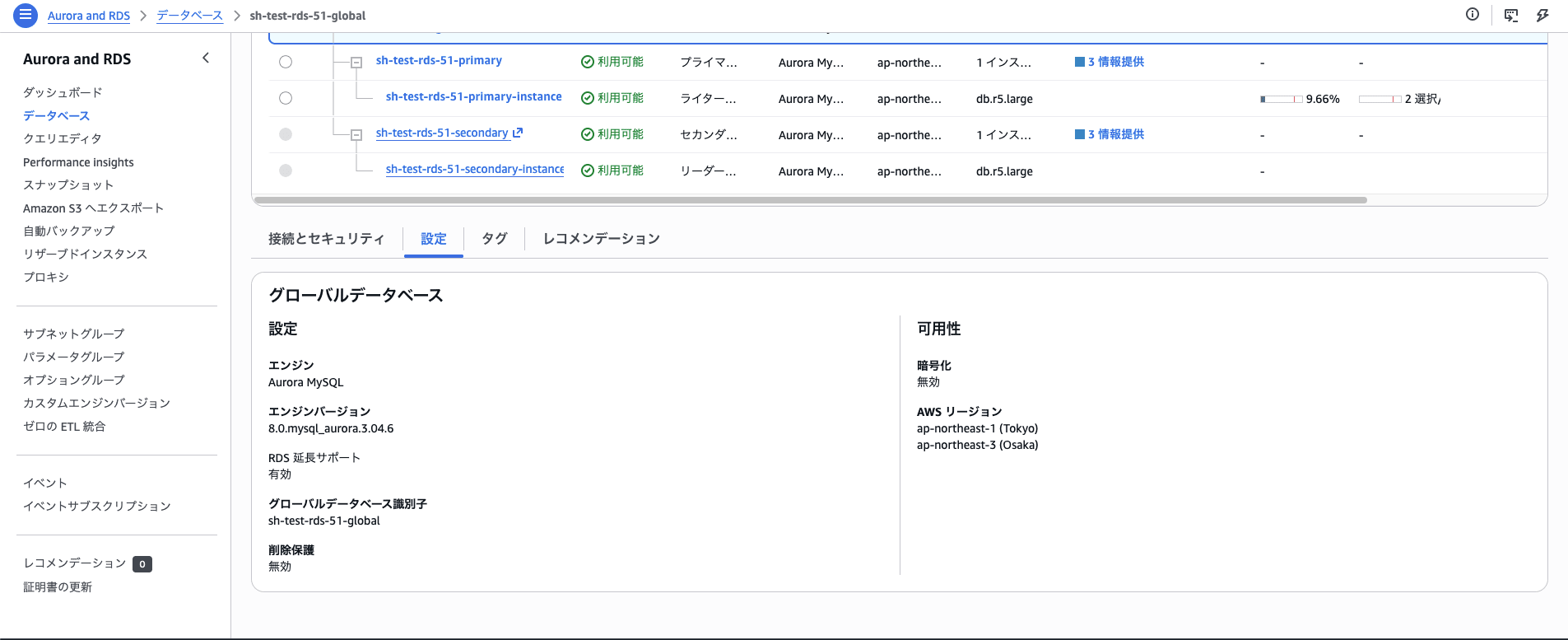Open the hamburger navigation menu
This screenshot has height=640, width=1568.
26,15
